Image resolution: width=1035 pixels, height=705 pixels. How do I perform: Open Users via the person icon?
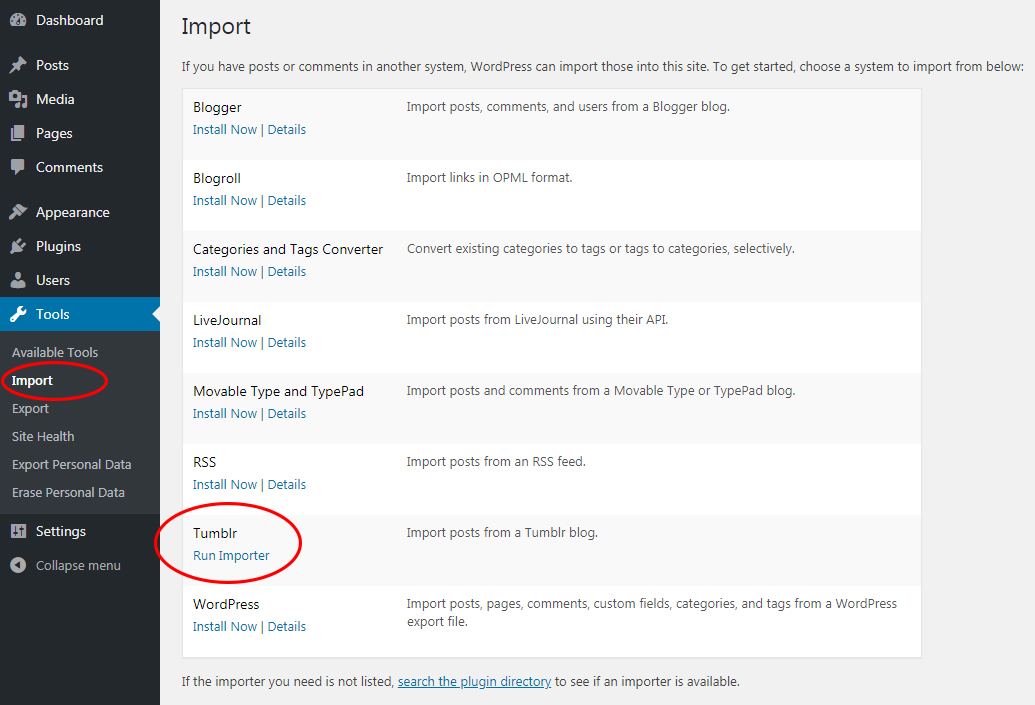(x=18, y=279)
